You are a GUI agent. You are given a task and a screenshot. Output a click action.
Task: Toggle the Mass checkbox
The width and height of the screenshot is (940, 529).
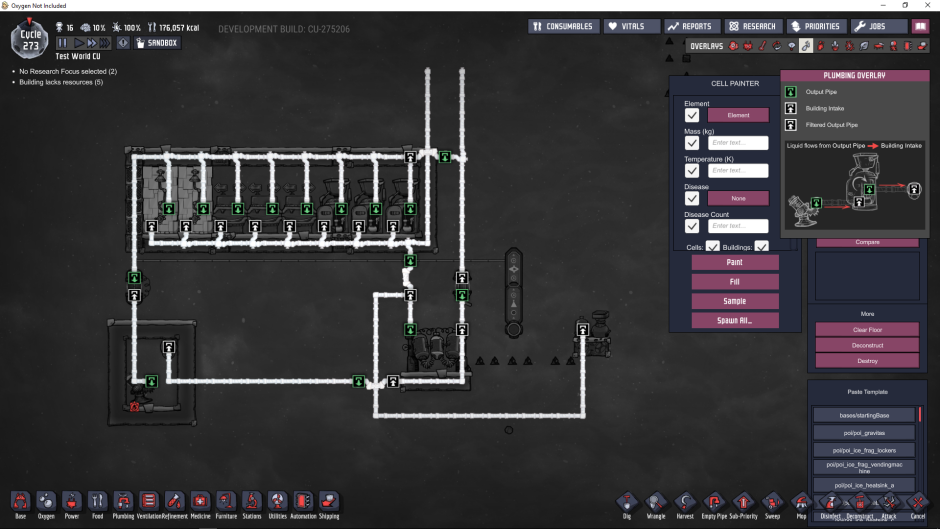click(x=692, y=143)
